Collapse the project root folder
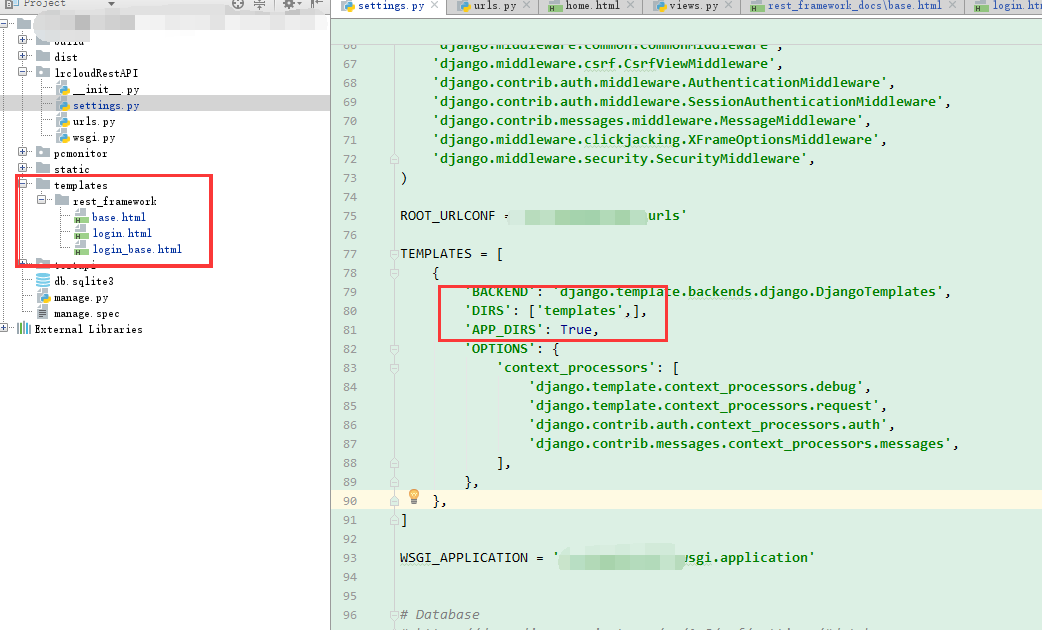Image resolution: width=1042 pixels, height=630 pixels. [x=4, y=24]
